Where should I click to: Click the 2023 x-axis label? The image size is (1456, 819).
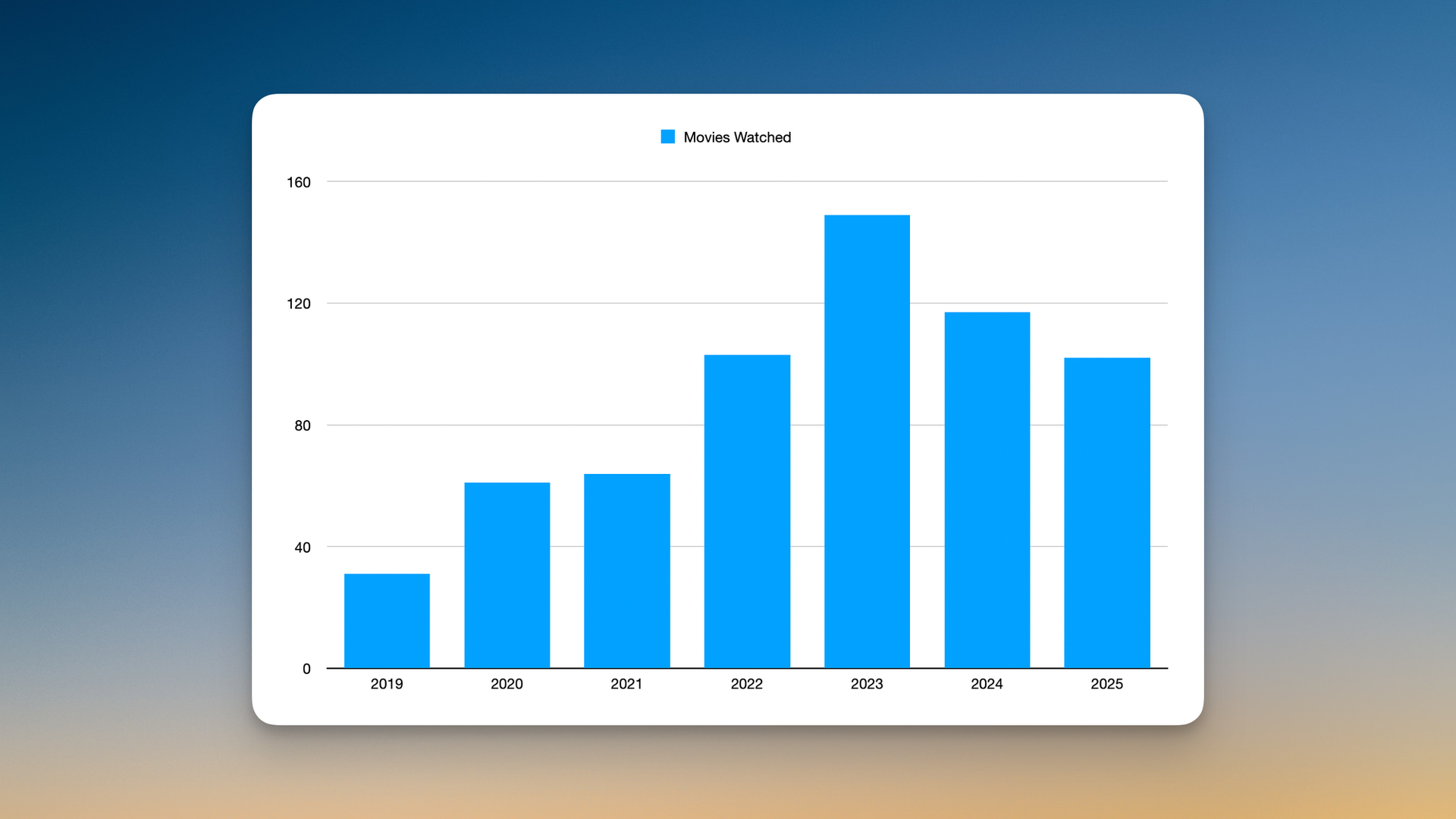867,684
